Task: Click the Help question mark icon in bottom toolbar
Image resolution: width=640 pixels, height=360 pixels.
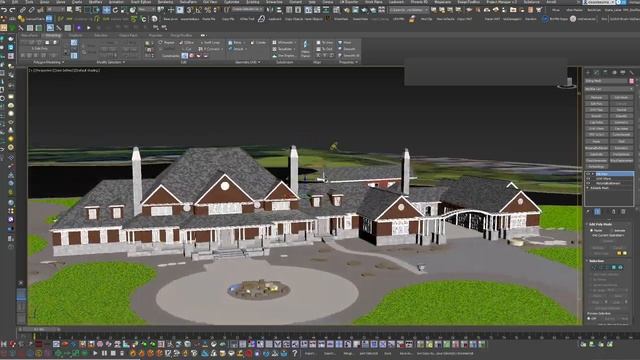Action: point(295,353)
